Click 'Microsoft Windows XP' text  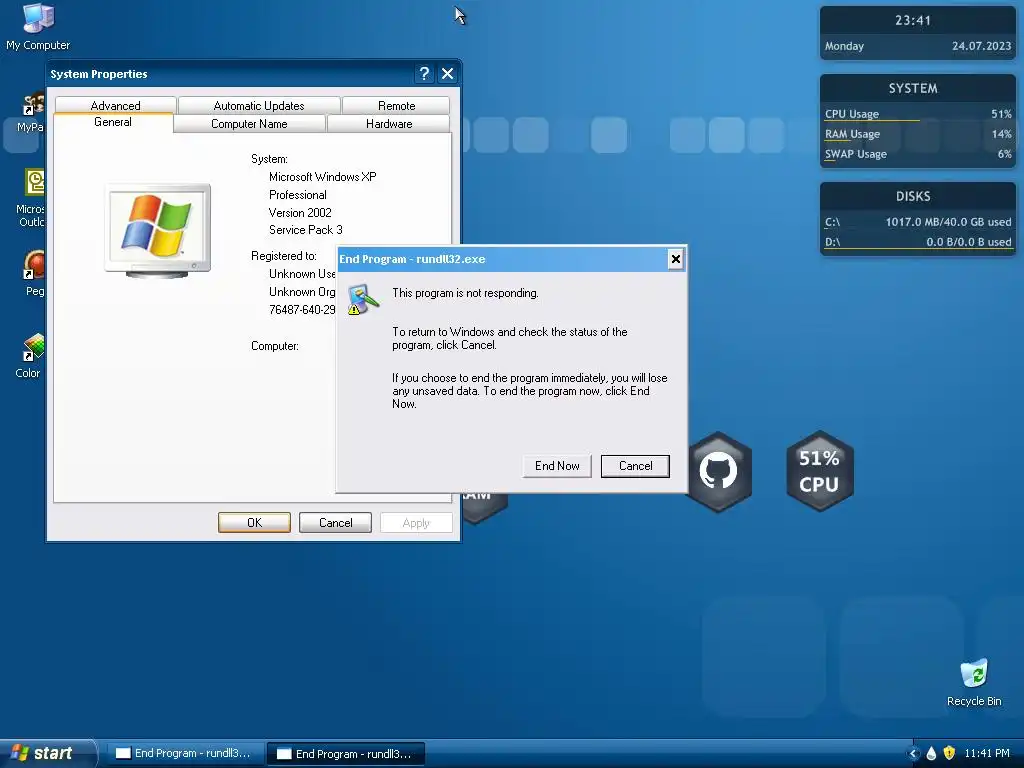pos(323,177)
